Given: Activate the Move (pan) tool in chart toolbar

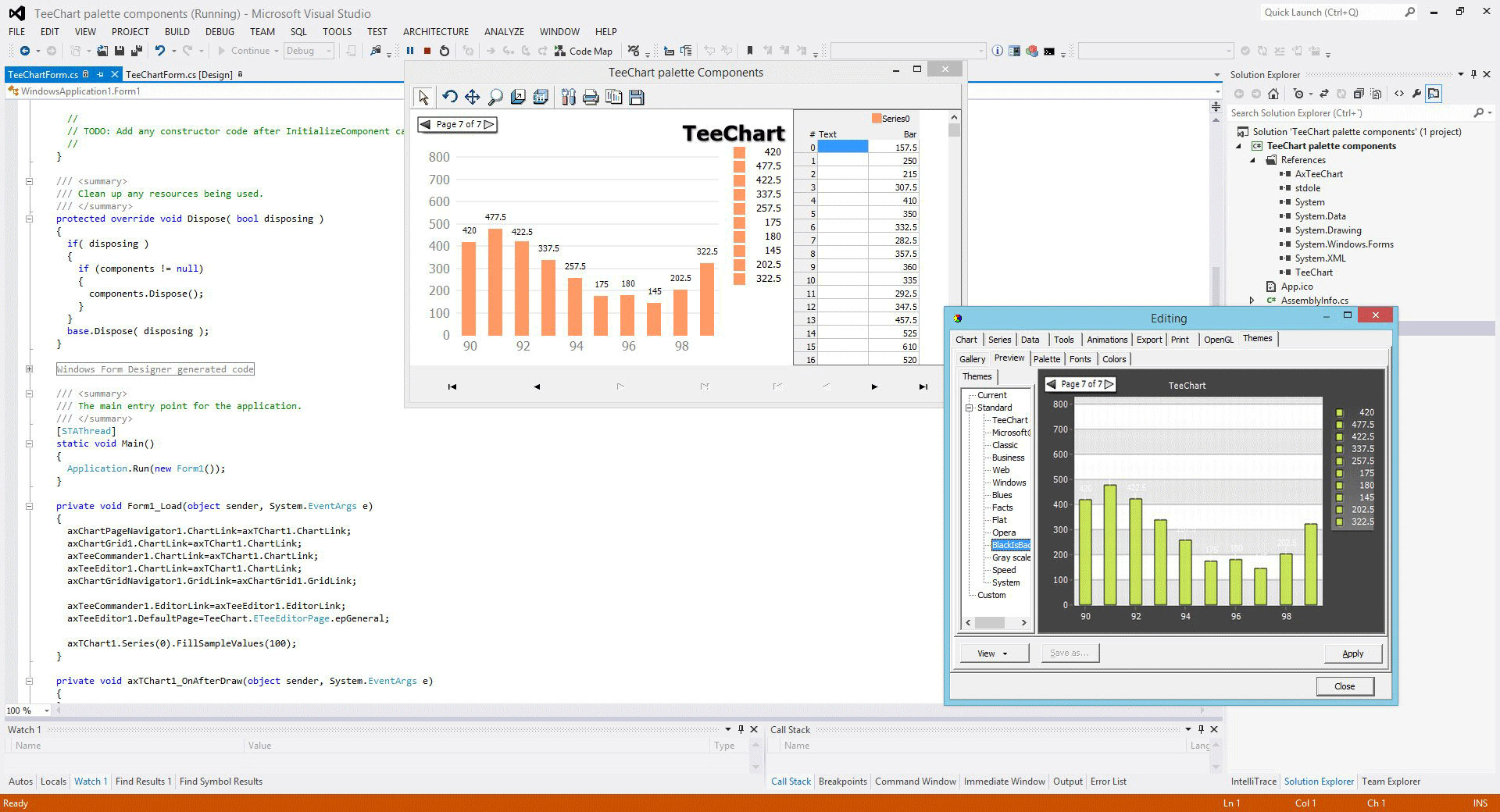Looking at the screenshot, I should coord(472,97).
